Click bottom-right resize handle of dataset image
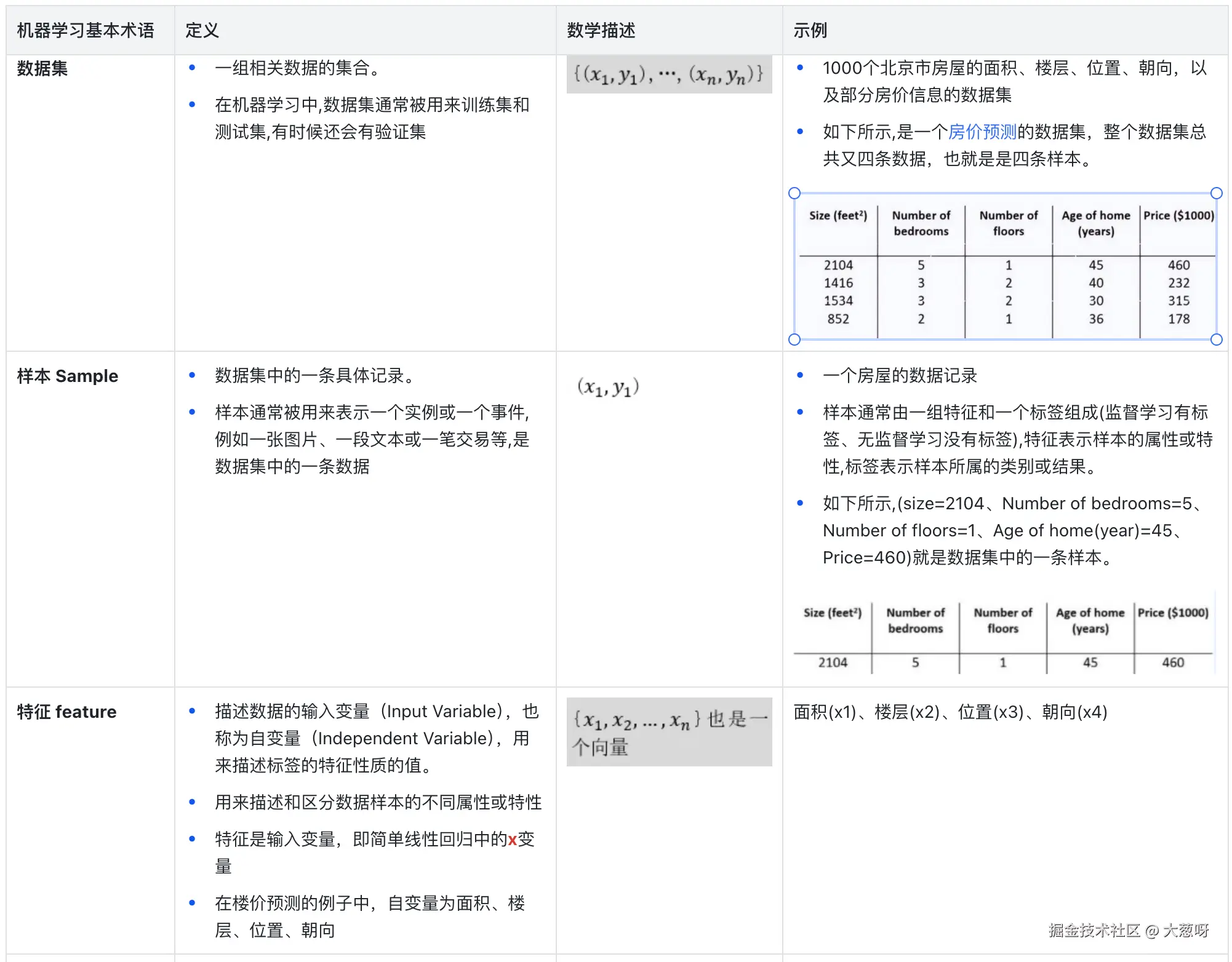 [x=1216, y=340]
